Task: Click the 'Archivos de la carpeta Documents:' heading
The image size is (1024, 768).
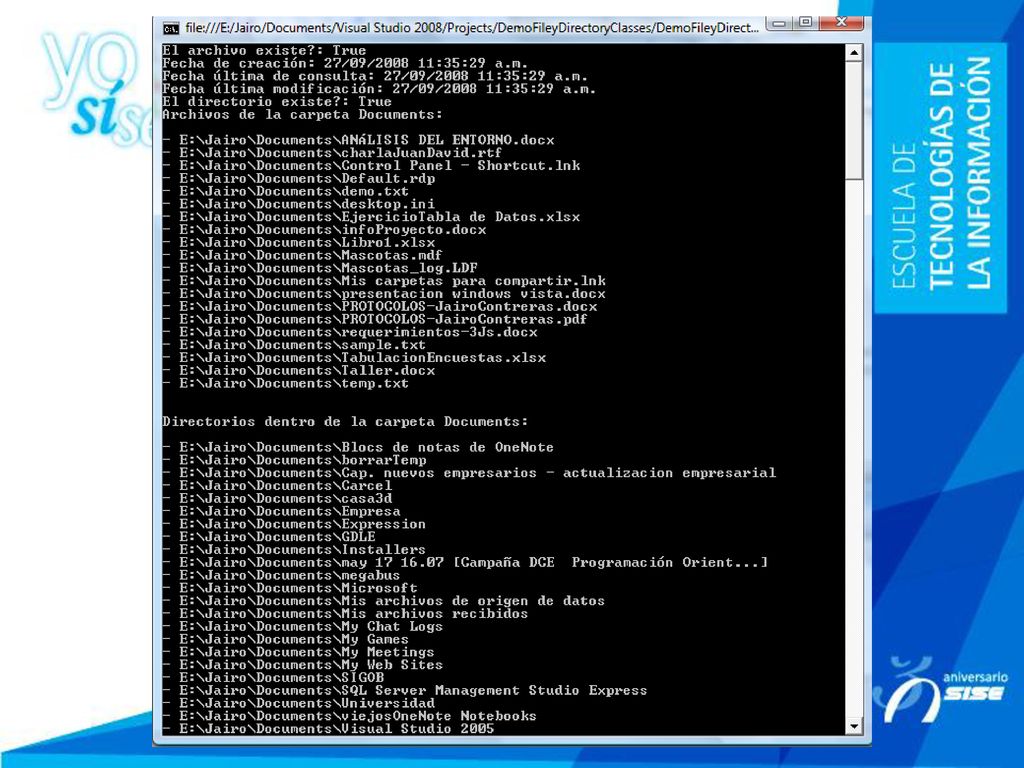Action: 302,114
